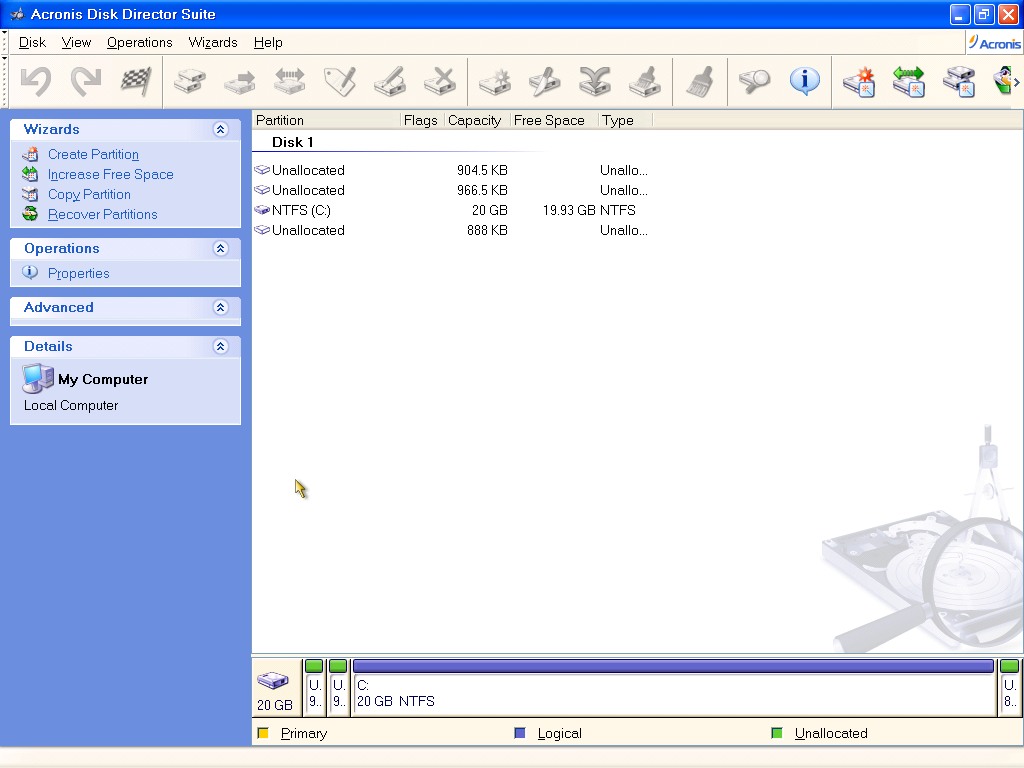The height and width of the screenshot is (768, 1024).
Task: Launch Copy Partition wizard from toolbar
Action: click(x=959, y=82)
